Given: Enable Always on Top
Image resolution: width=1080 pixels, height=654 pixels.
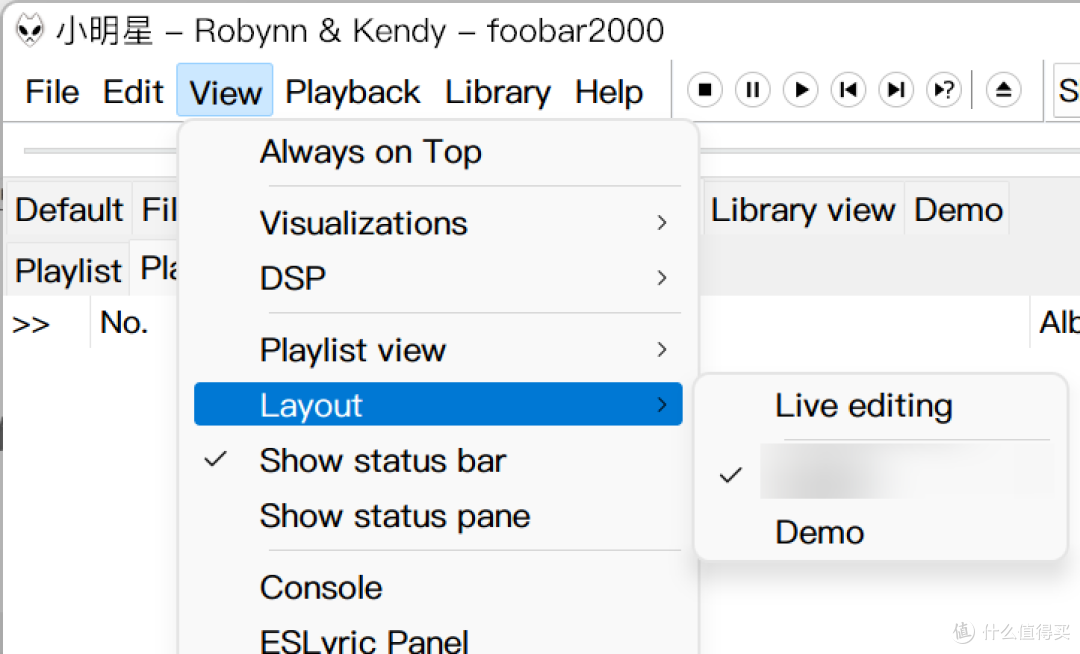Looking at the screenshot, I should [438, 152].
